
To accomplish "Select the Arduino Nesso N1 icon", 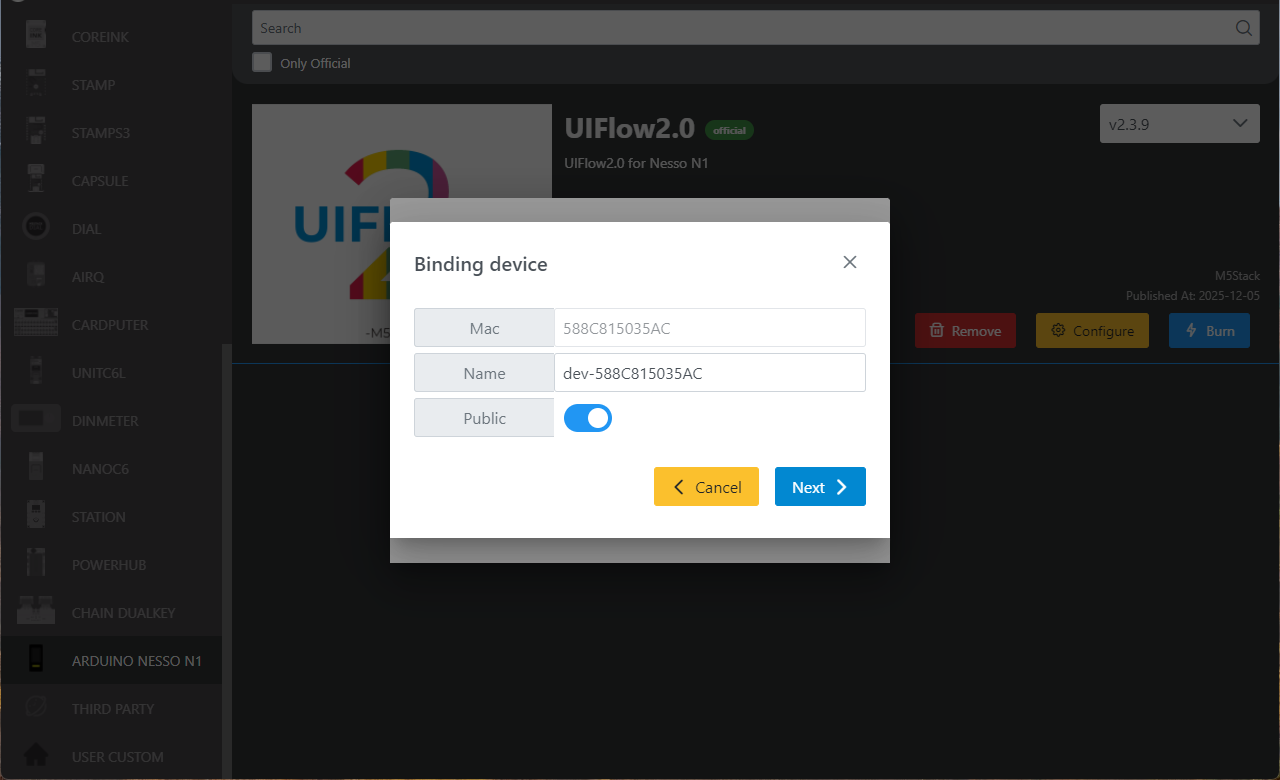I will (36, 660).
